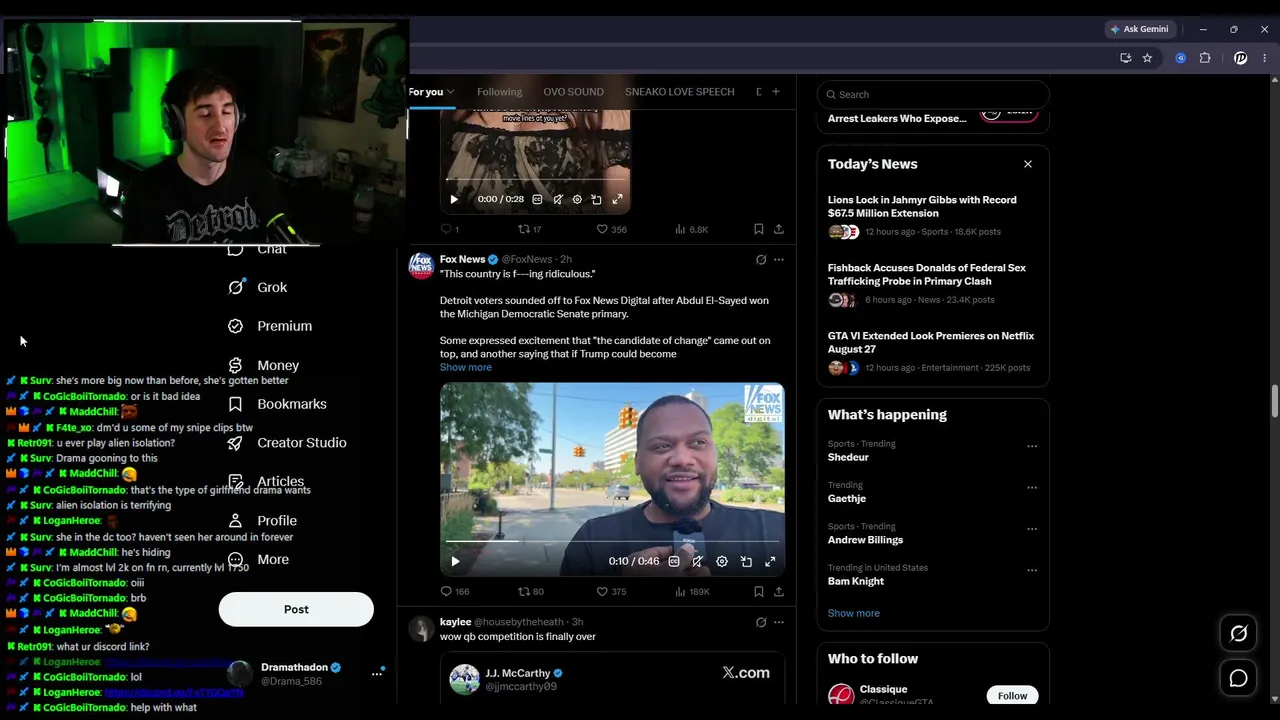Toggle captions on the 0:28 video
The height and width of the screenshot is (720, 1280).
[537, 199]
